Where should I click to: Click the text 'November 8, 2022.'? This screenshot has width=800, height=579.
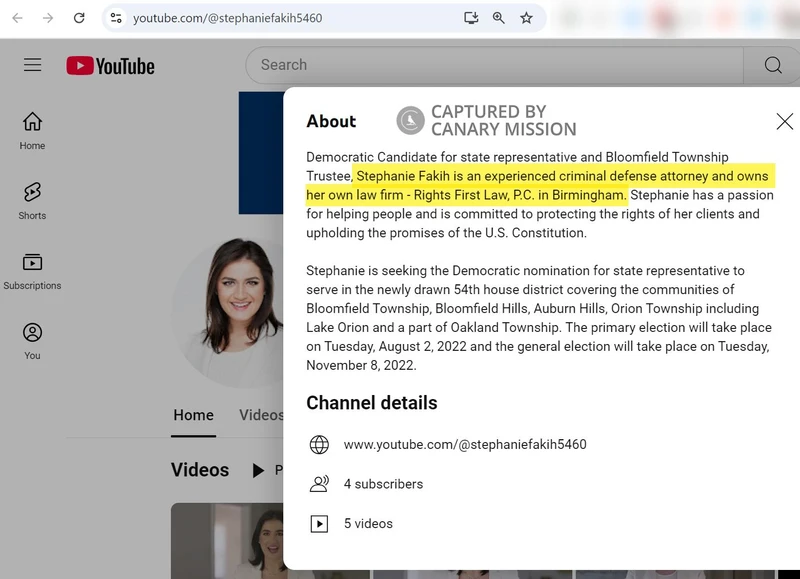[361, 365]
